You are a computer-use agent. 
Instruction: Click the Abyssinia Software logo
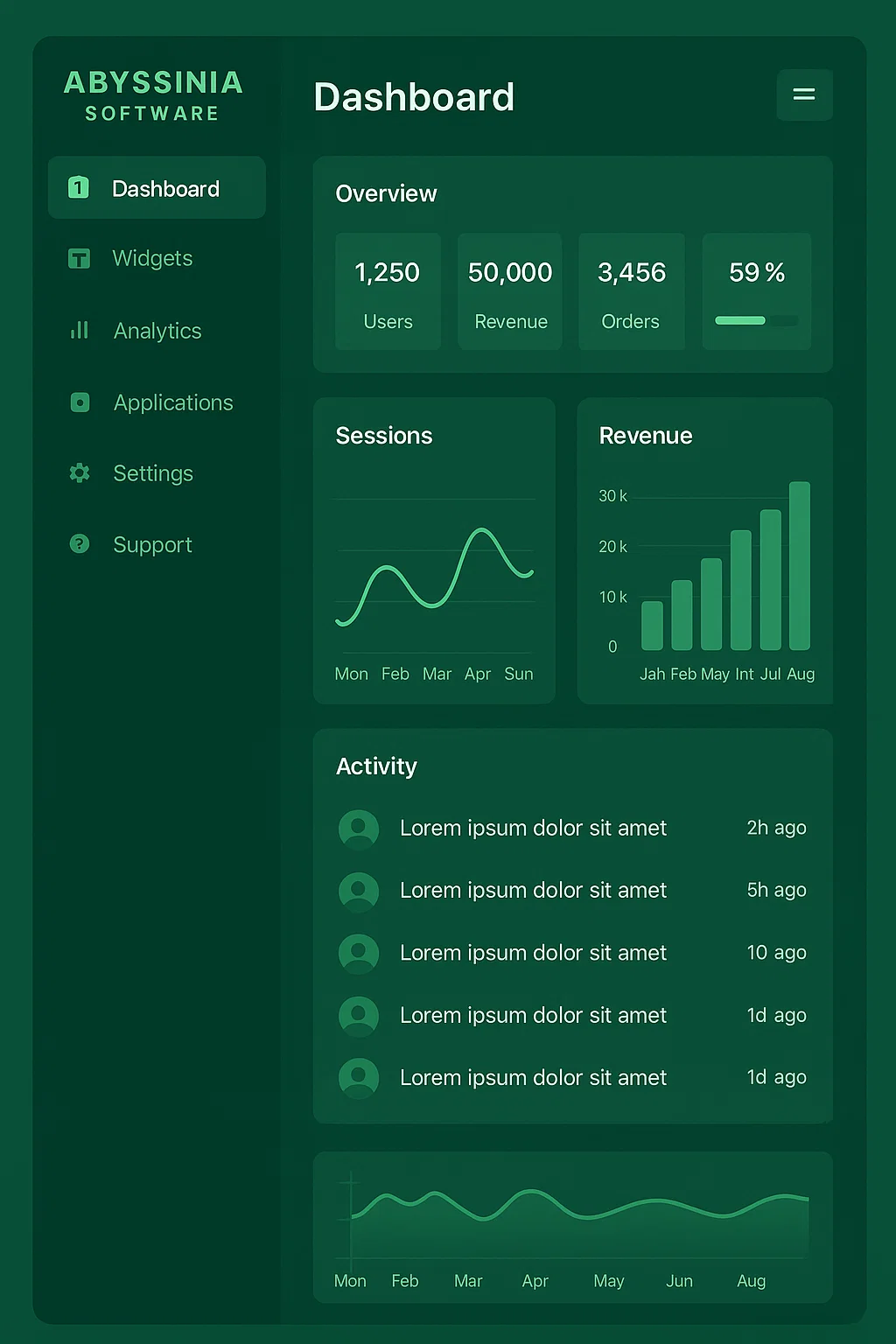click(x=153, y=95)
